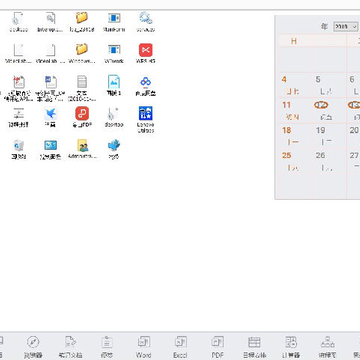Open the table-grid schedule tool in bottom bar
The width and height of the screenshot is (360, 360).
pyautogui.click(x=254, y=342)
